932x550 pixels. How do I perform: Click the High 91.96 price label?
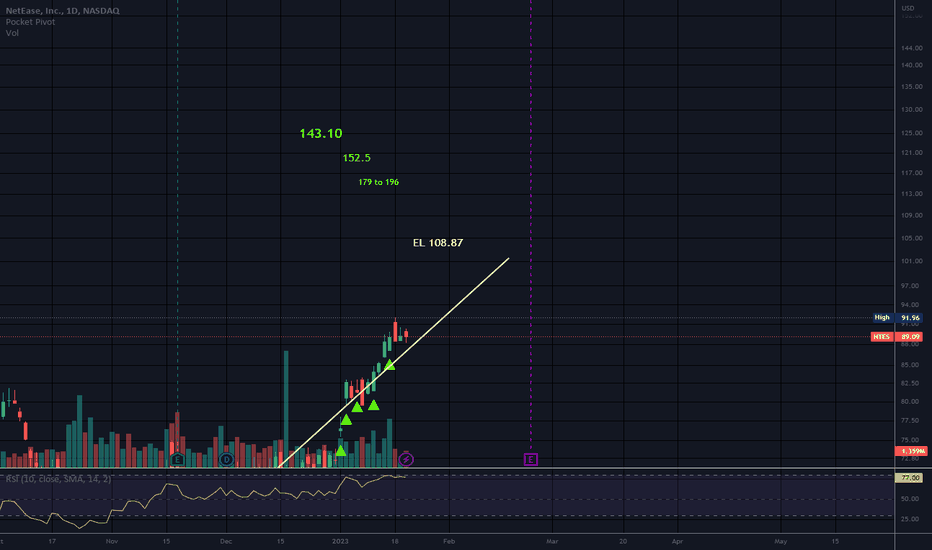pos(897,318)
